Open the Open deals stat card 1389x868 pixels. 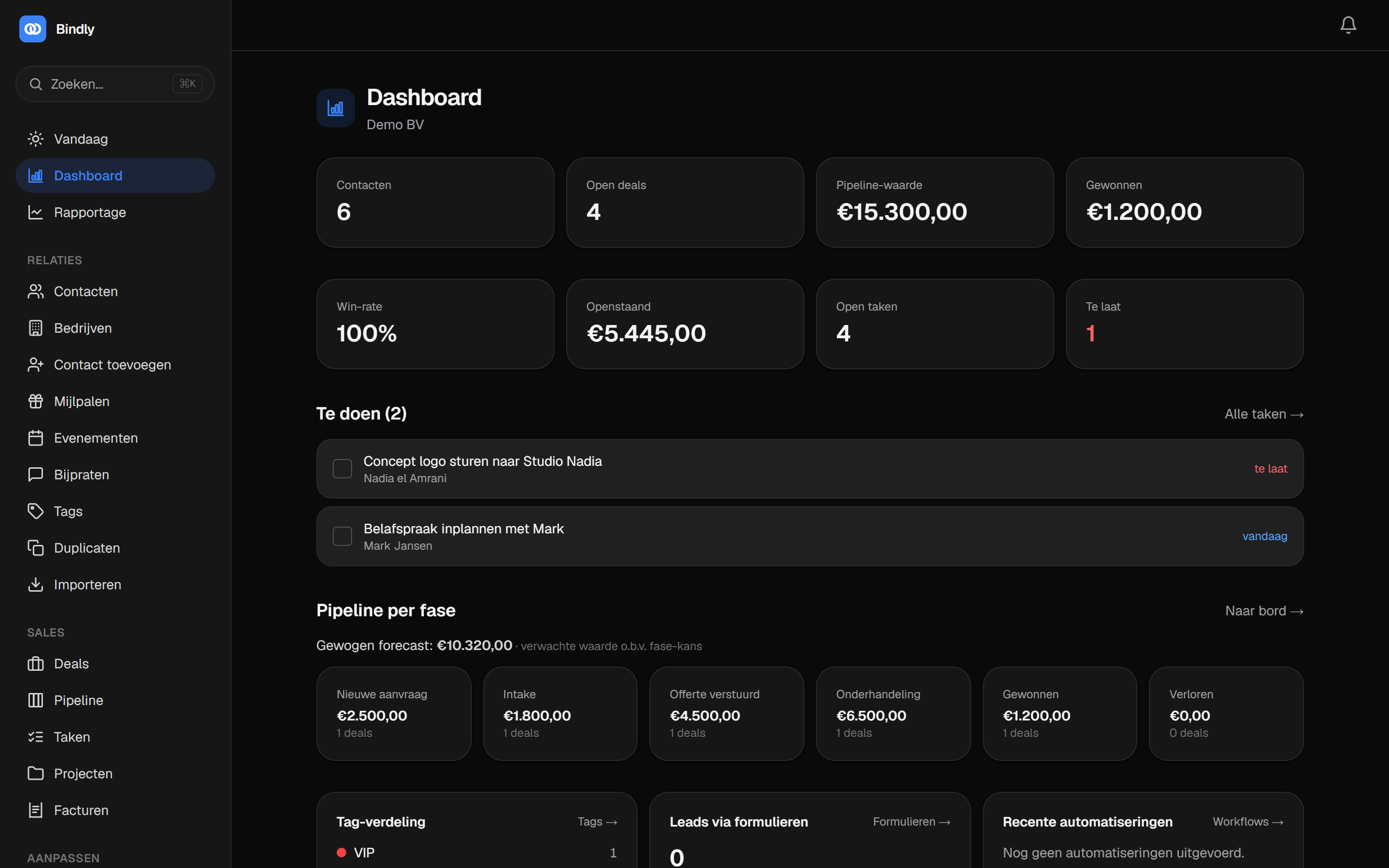pos(685,203)
